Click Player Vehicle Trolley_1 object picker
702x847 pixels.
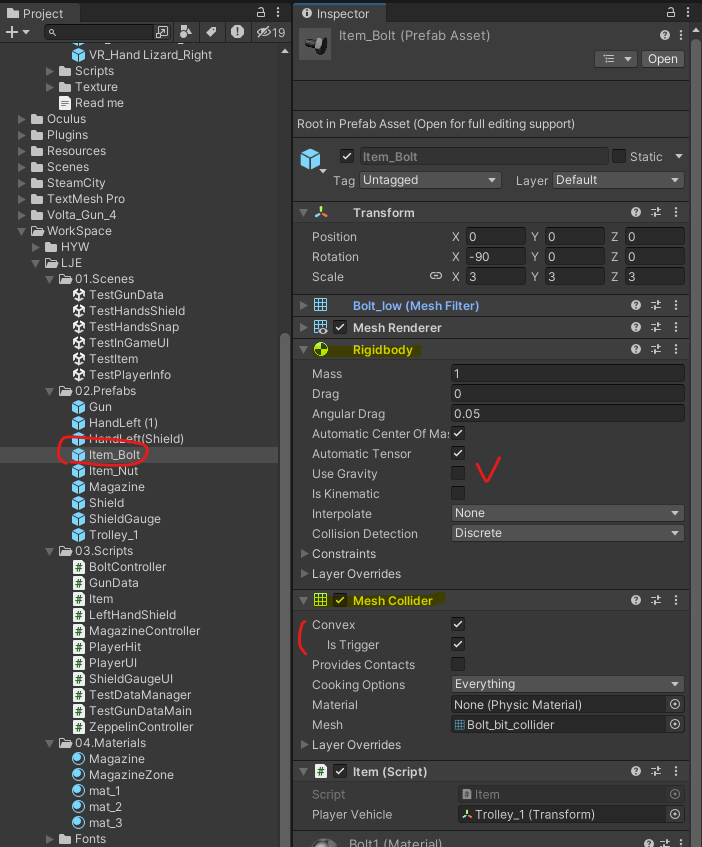coord(675,814)
